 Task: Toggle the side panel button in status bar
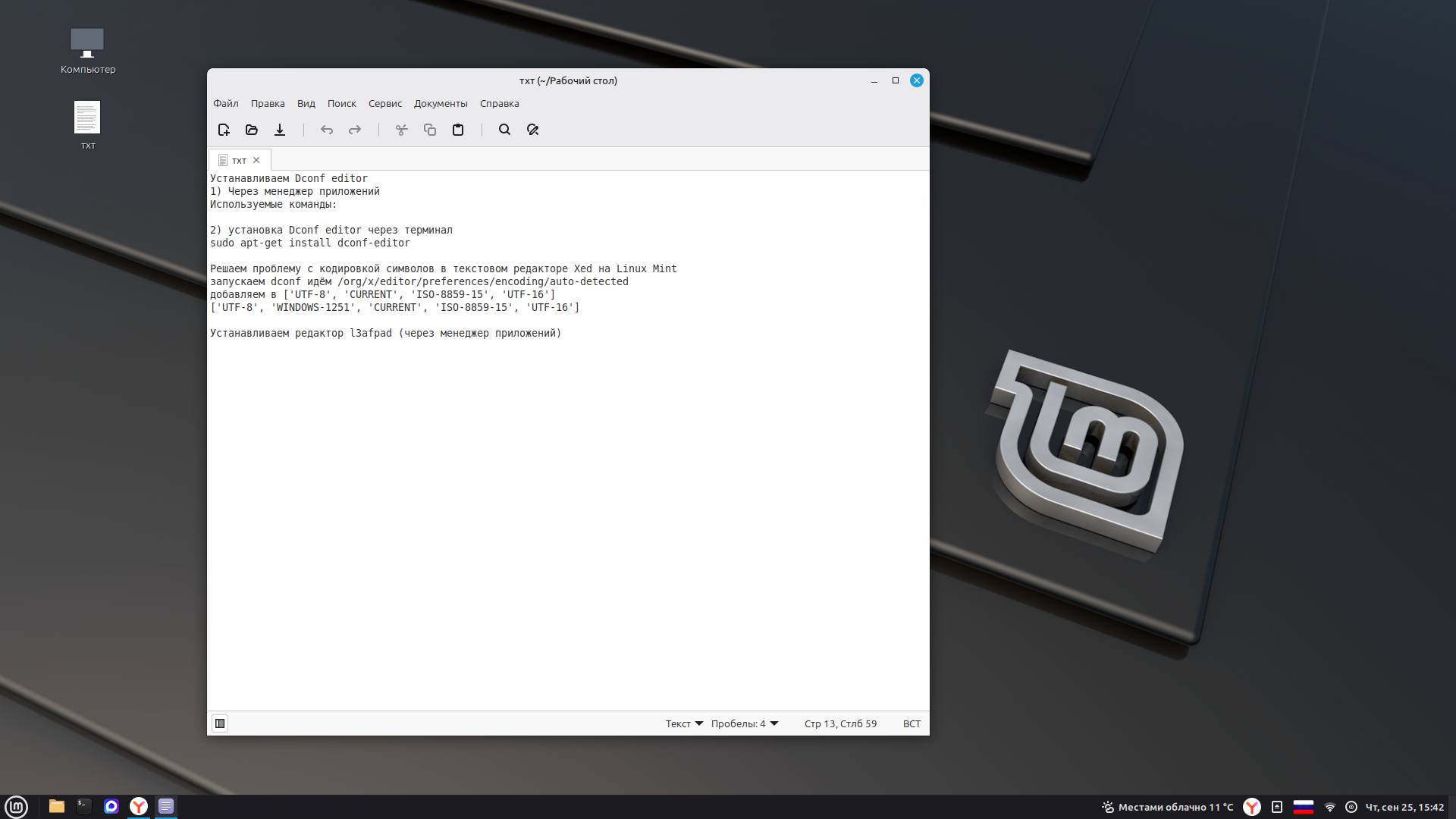pos(220,723)
